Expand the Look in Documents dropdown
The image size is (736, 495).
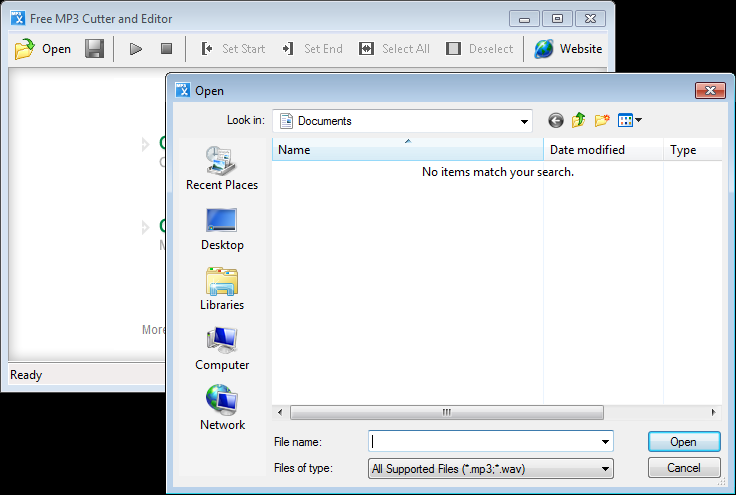click(x=524, y=121)
